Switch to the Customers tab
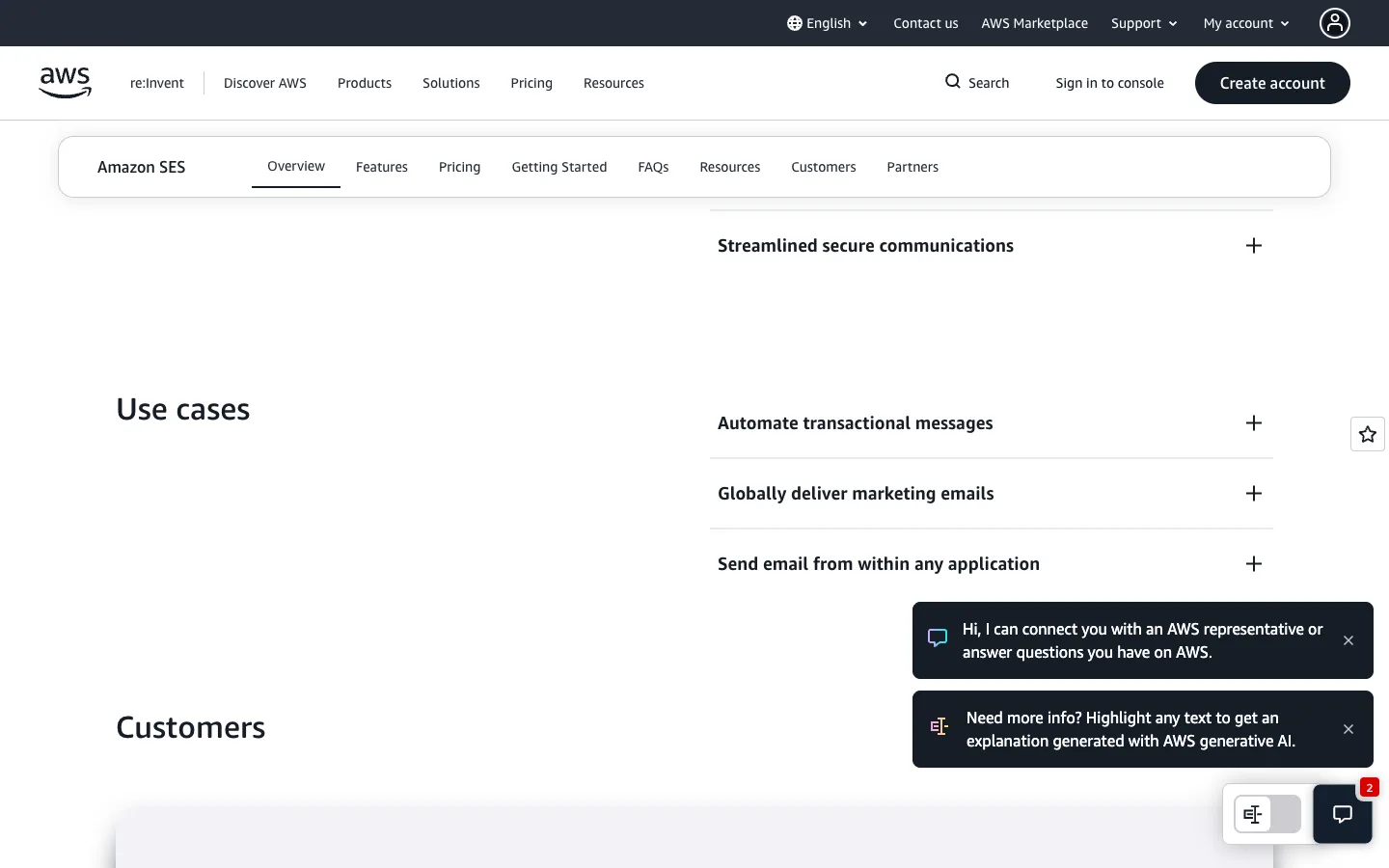This screenshot has height=868, width=1389. click(x=824, y=167)
